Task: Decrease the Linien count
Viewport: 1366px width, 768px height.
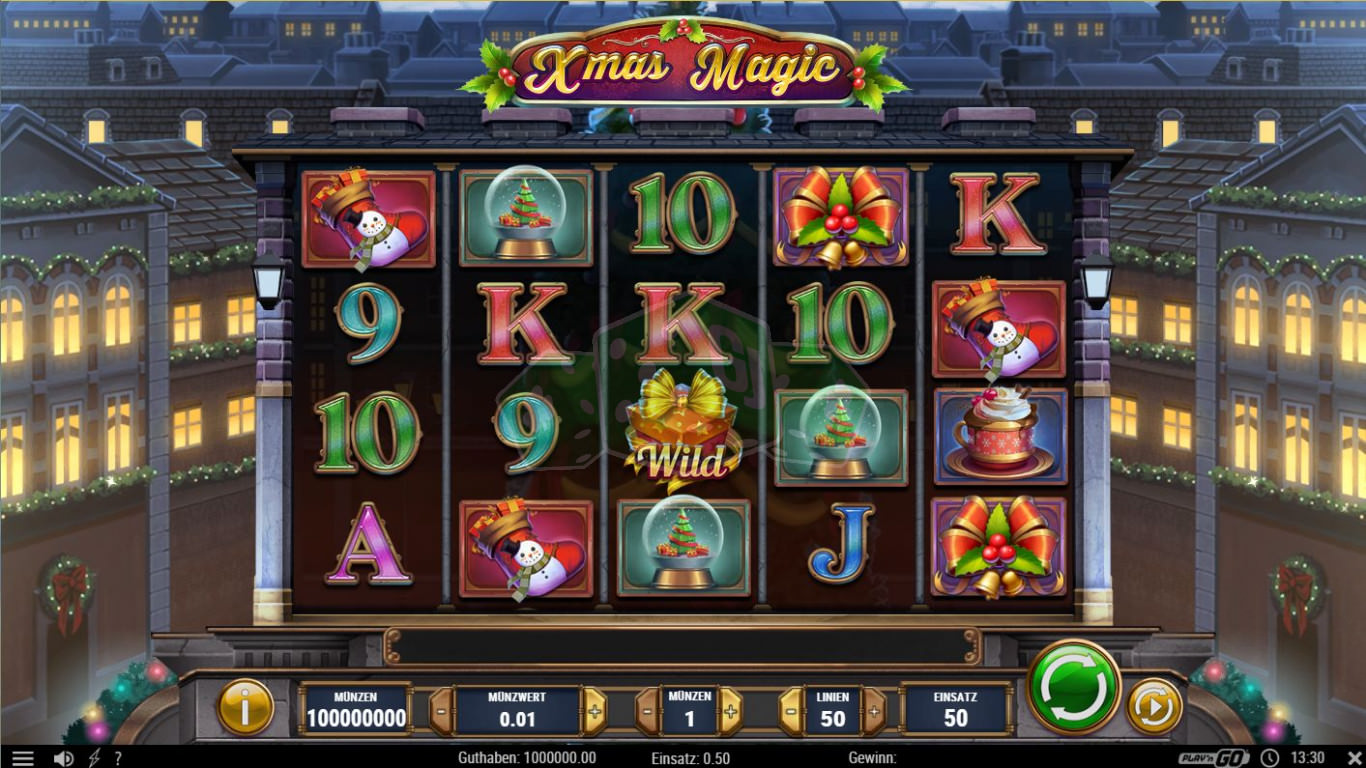Action: pyautogui.click(x=790, y=711)
